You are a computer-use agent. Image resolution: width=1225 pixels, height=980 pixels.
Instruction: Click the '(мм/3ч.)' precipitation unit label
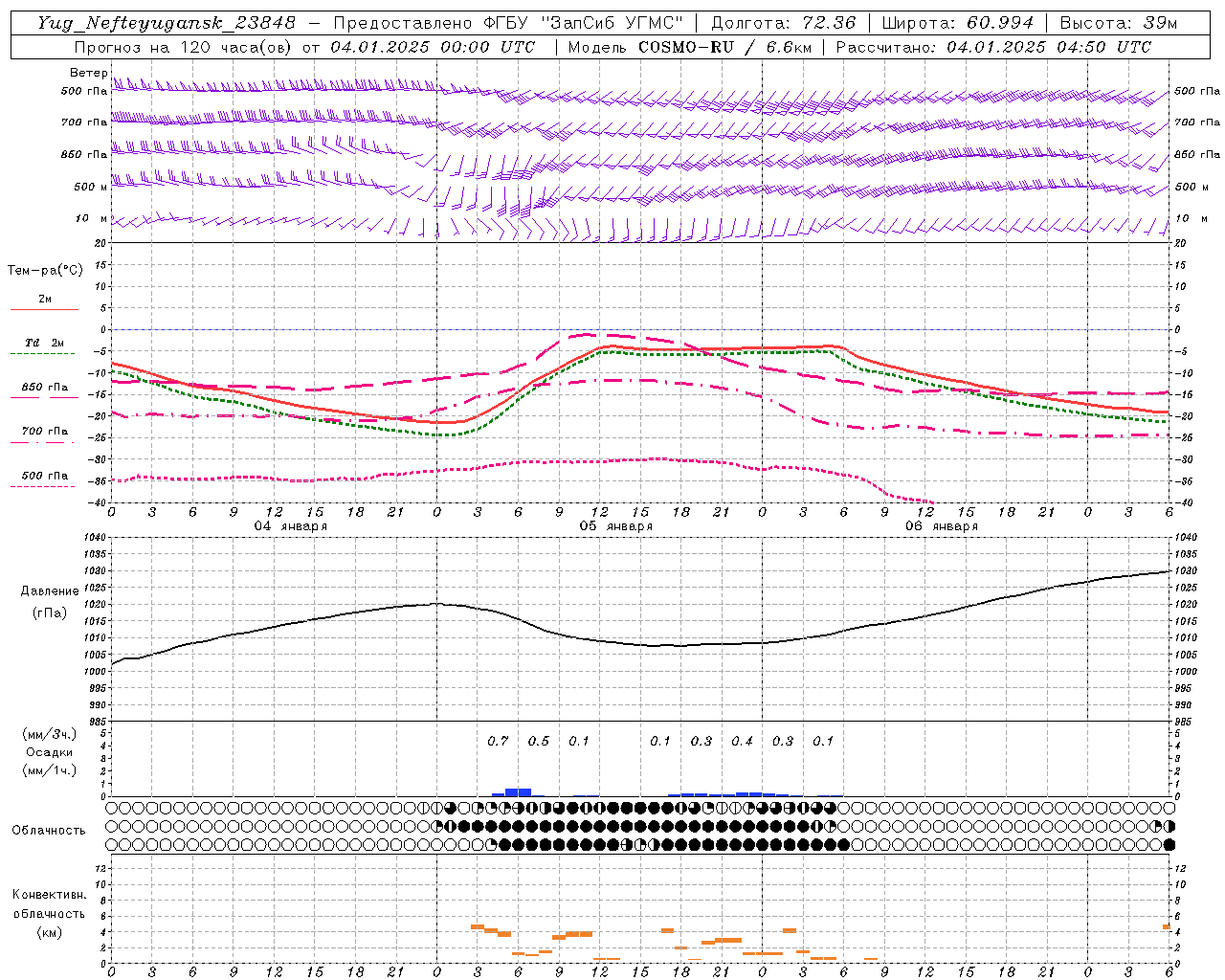(x=50, y=734)
